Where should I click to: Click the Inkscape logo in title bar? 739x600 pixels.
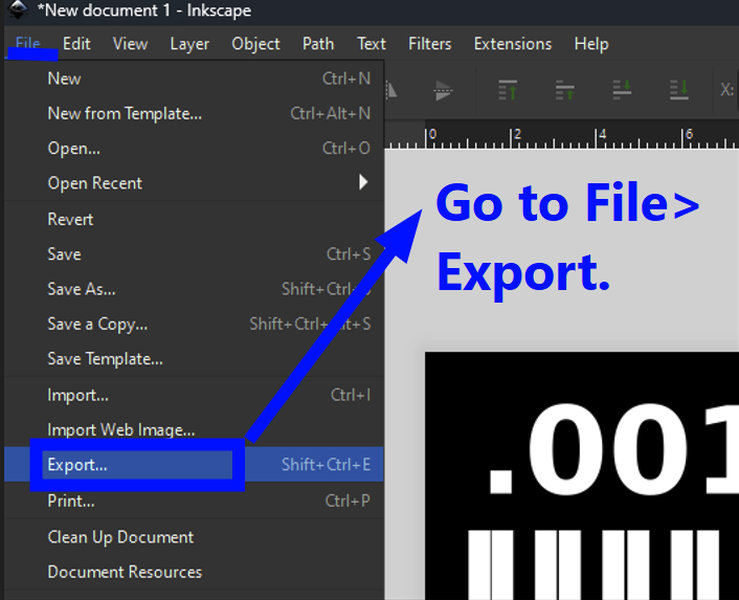tap(18, 10)
